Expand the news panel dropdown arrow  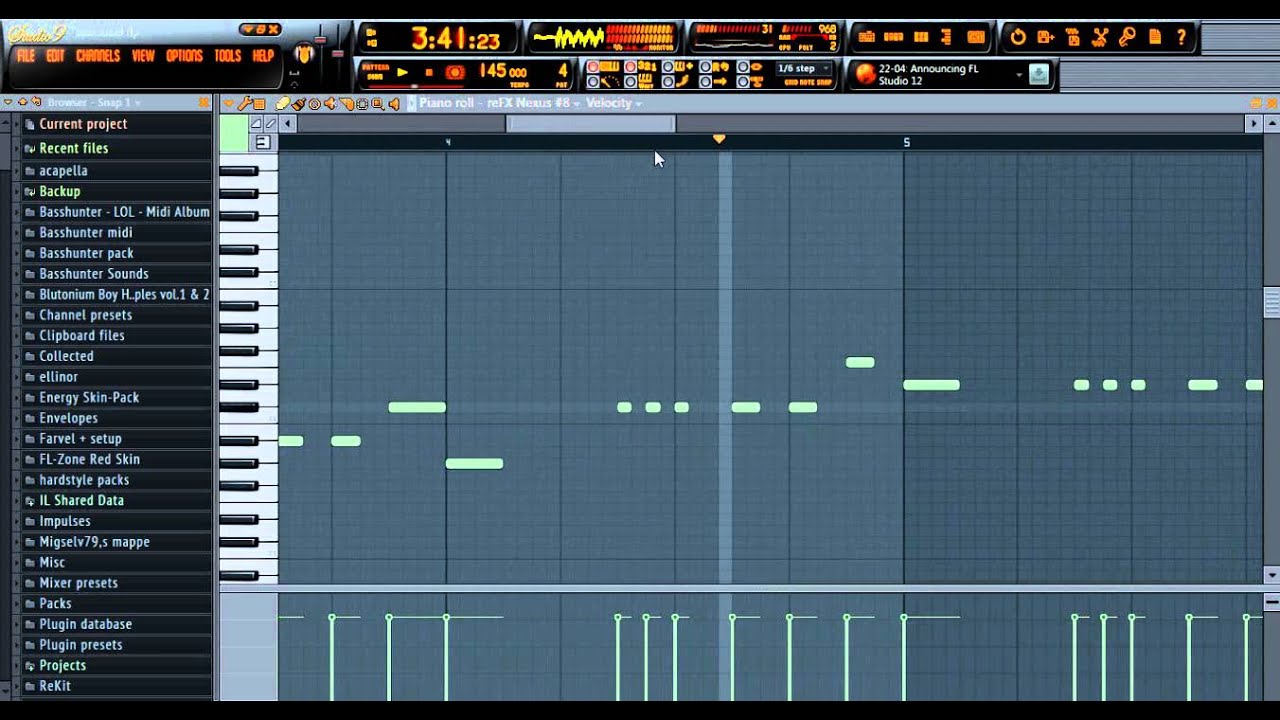(1019, 74)
